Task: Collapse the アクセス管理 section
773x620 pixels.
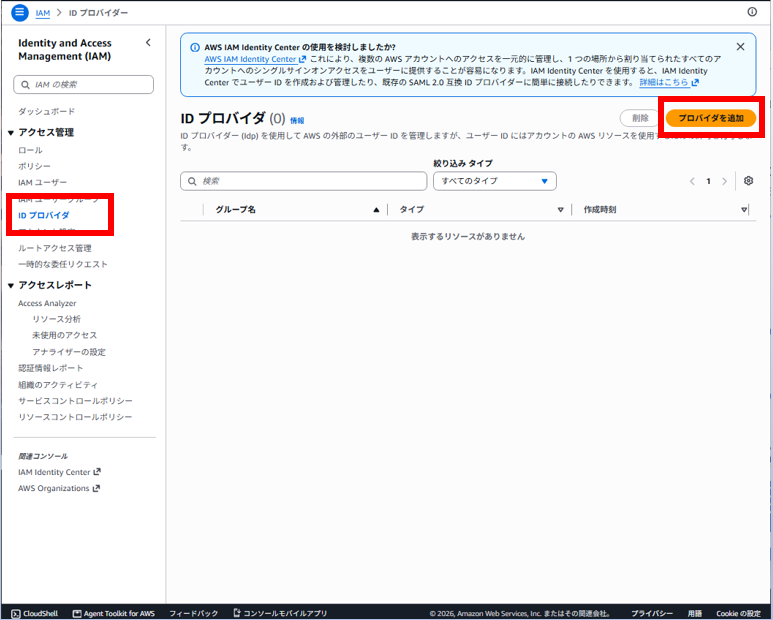Action: [11, 133]
